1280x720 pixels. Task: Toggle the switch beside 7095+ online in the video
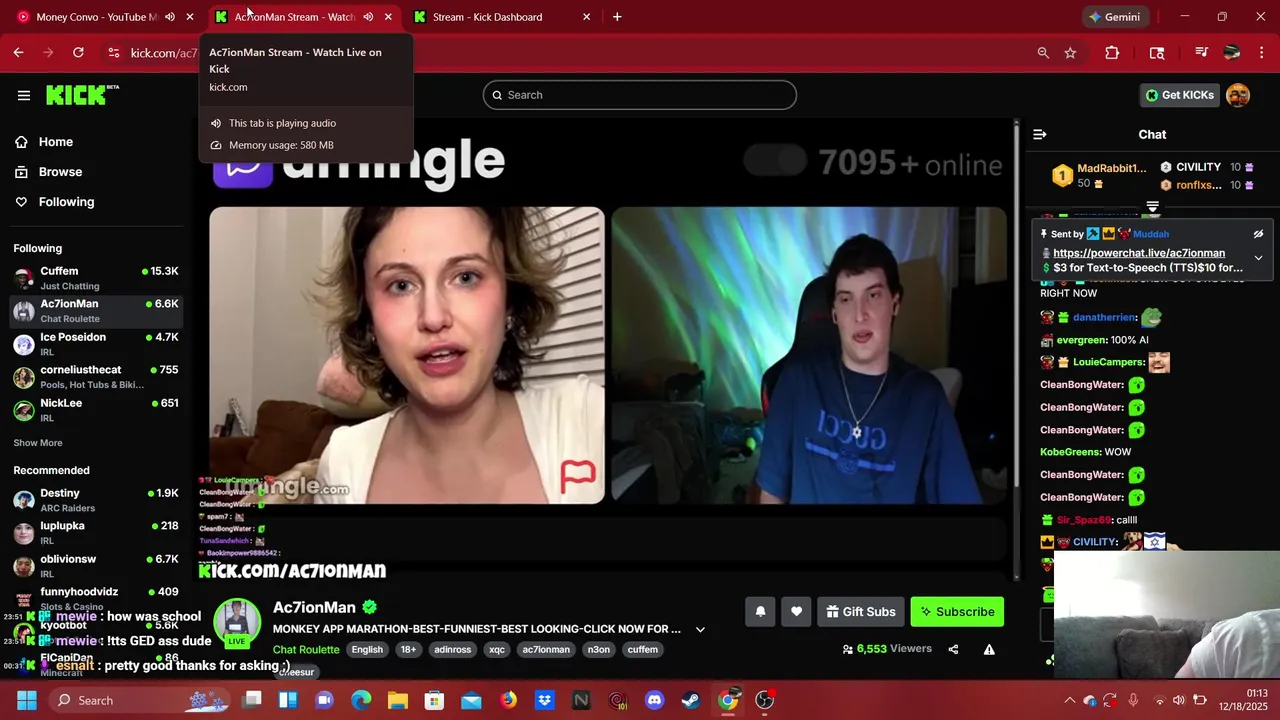point(775,160)
